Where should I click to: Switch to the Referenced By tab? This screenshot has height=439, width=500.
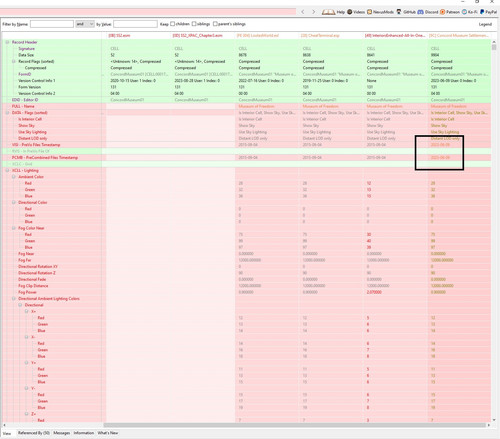tap(34, 433)
